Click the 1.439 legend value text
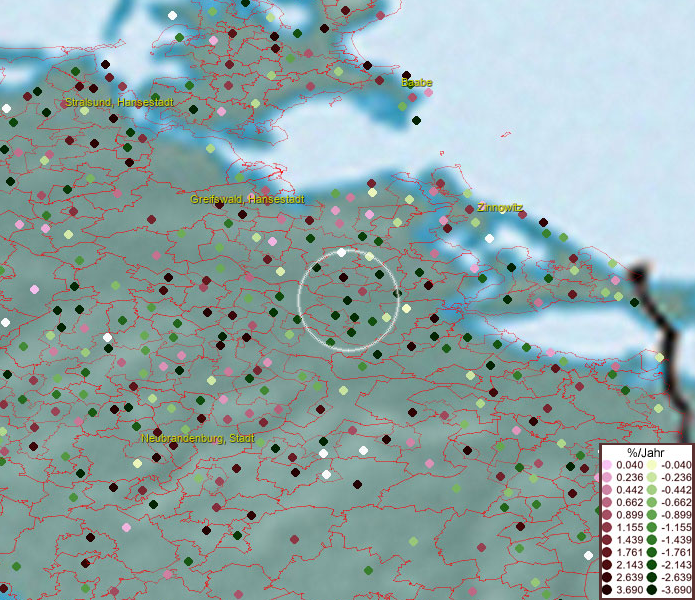Screen dimensions: 695x600 630,540
